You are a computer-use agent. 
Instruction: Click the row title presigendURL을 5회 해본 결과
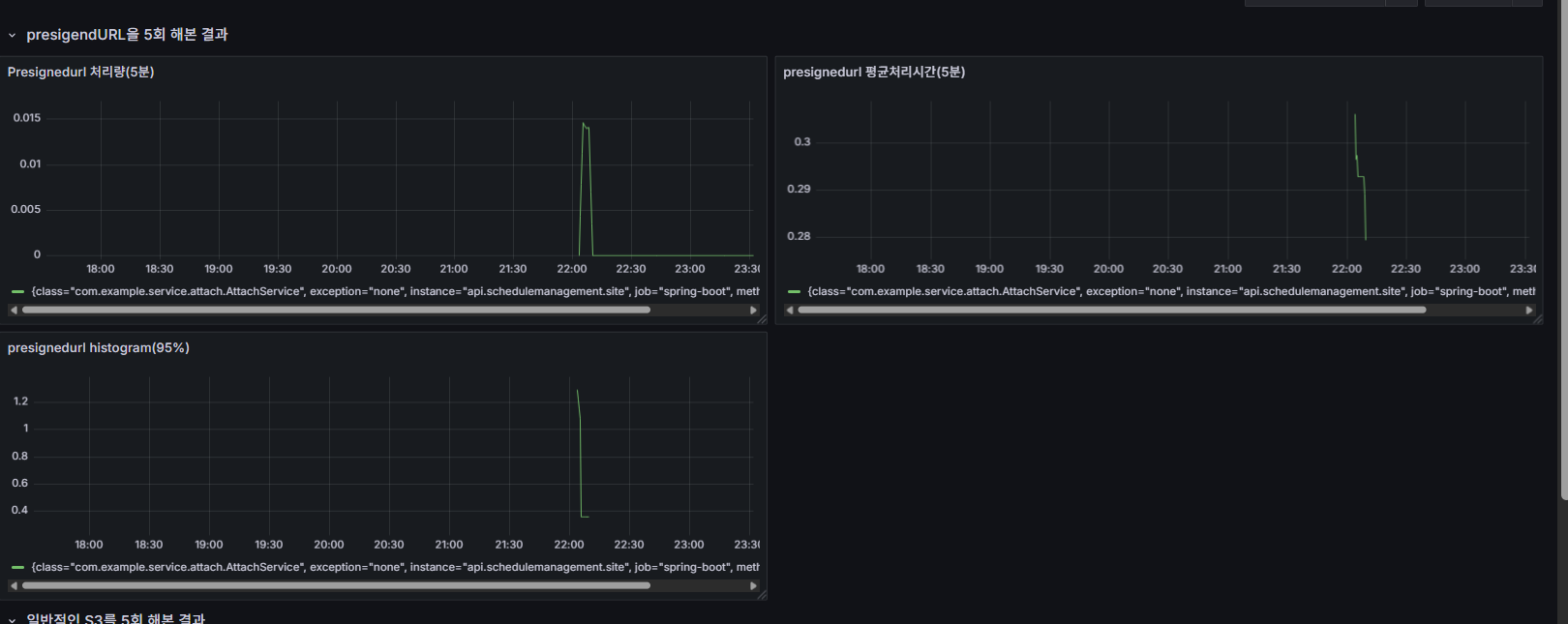127,35
